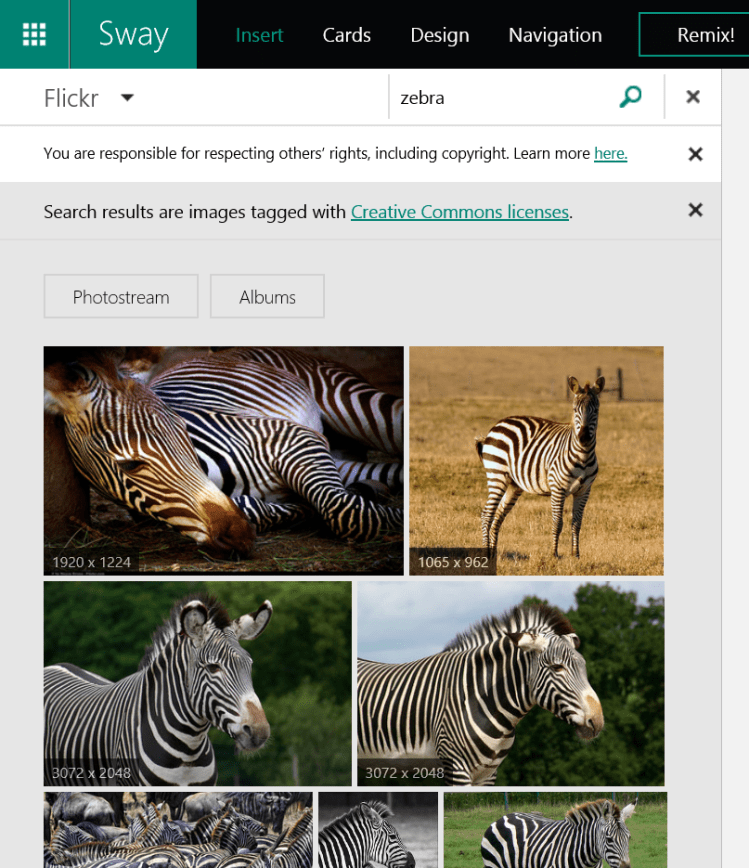The height and width of the screenshot is (868, 749).
Task: Dismiss the copyright responsibility notice
Action: point(695,154)
